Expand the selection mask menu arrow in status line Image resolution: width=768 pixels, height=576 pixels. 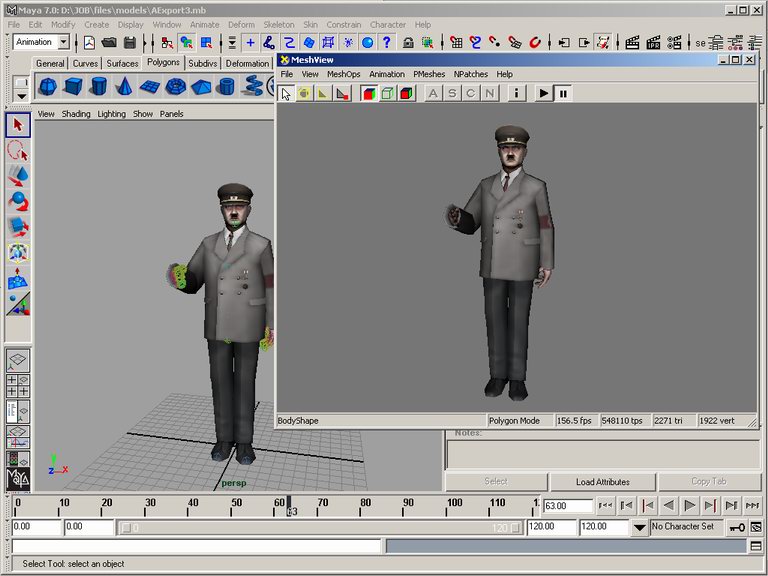[x=232, y=43]
